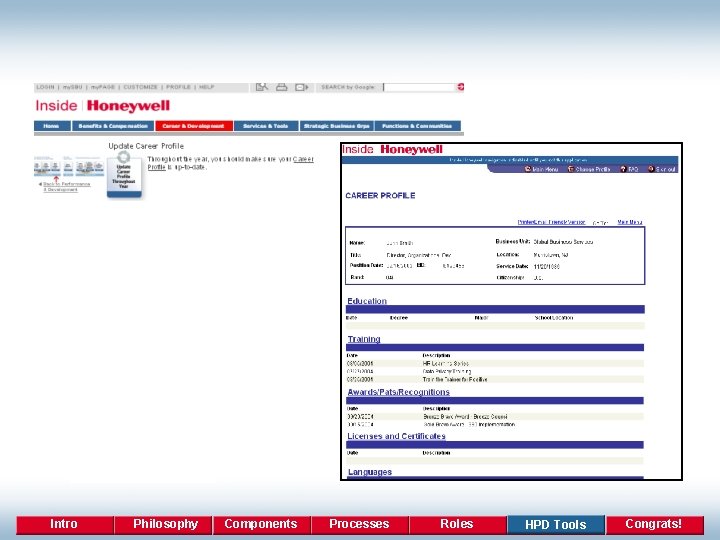Click the red search go button

[461, 87]
